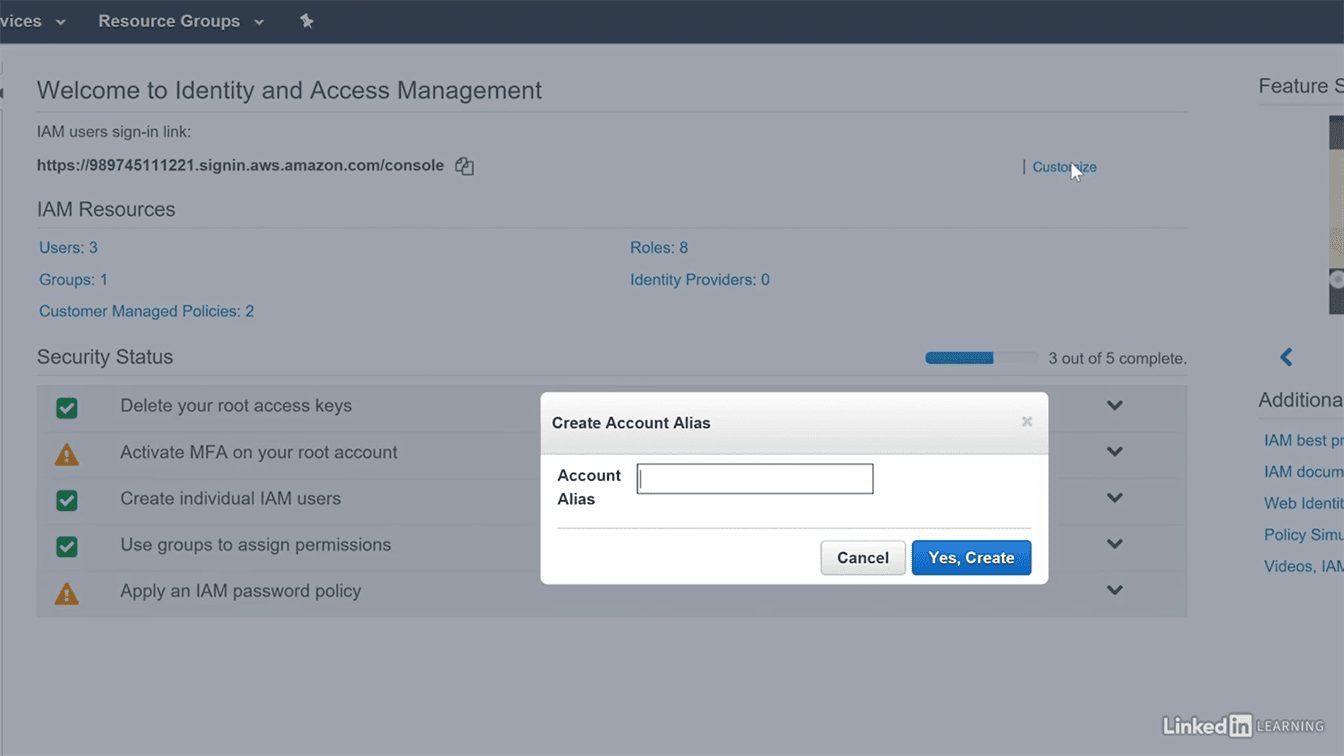The image size is (1344, 756).
Task: Click green check for root access keys
Action: pyautogui.click(x=67, y=408)
